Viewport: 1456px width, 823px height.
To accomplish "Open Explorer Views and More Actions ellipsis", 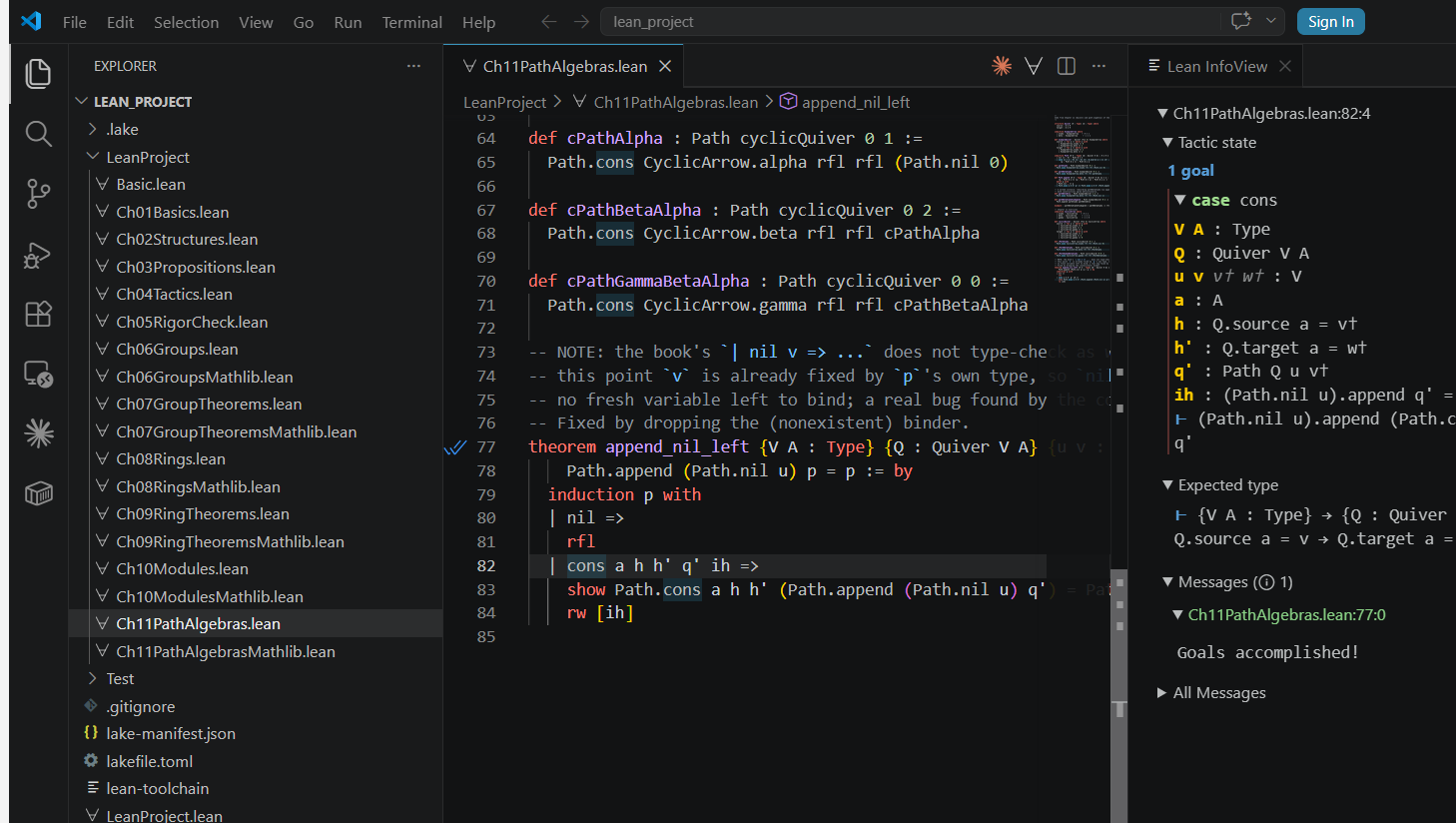I will 413,66.
